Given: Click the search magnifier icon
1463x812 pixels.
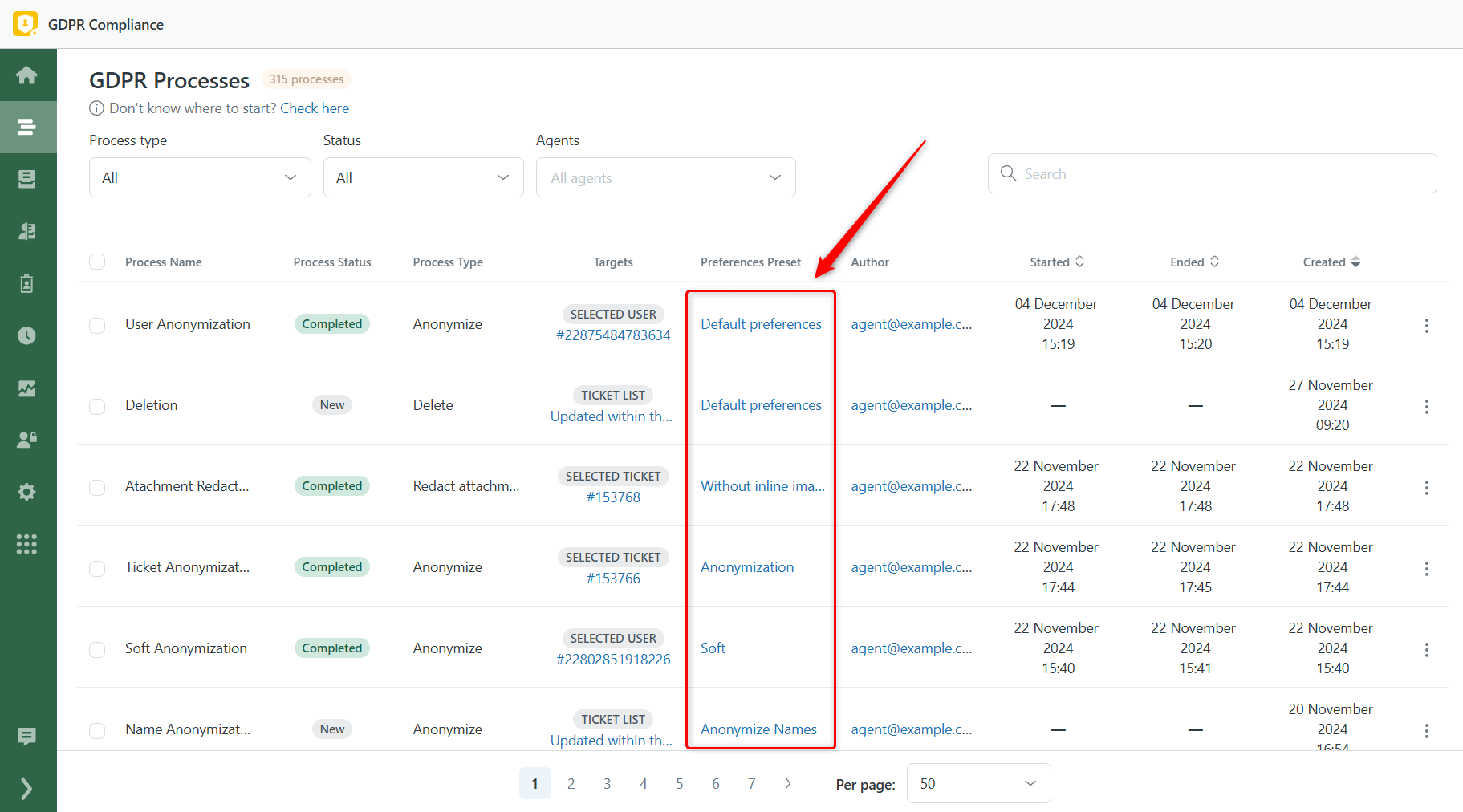Looking at the screenshot, I should pos(1008,173).
